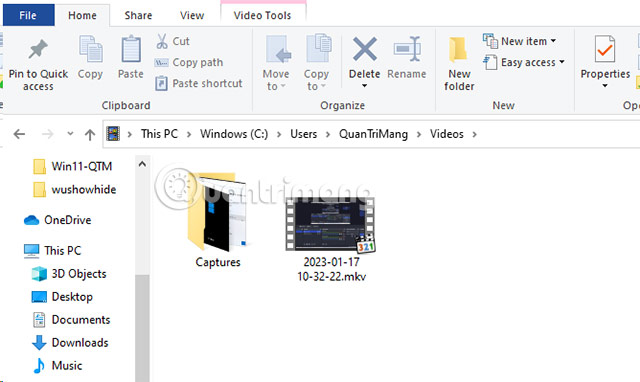Click the Rename icon in Organize
This screenshot has height=382, width=640.
[x=407, y=49]
